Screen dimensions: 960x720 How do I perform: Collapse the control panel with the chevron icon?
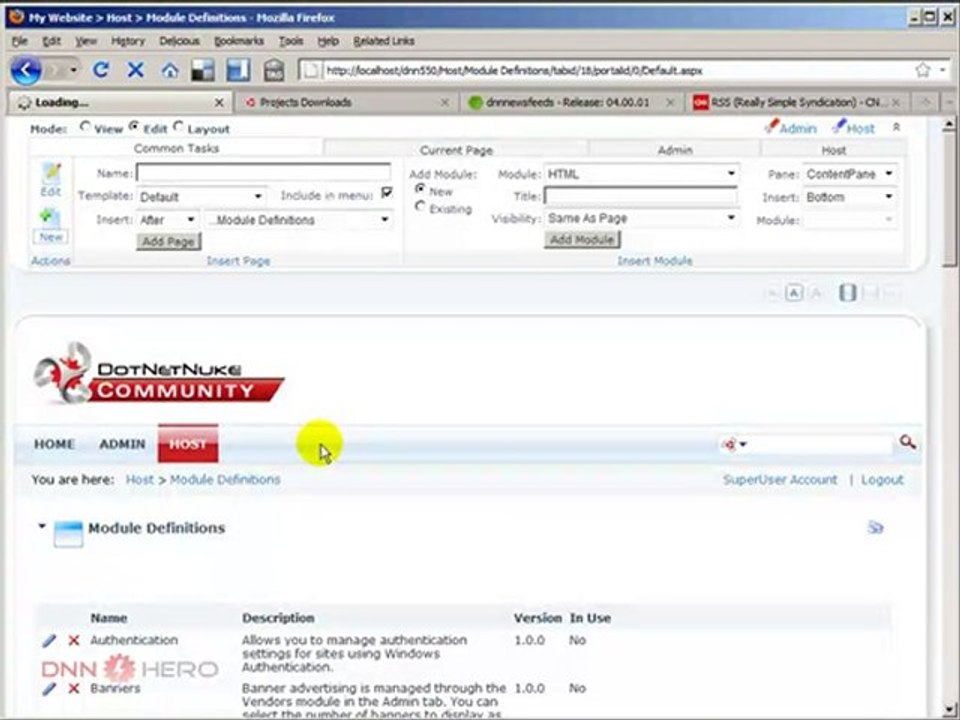pyautogui.click(x=896, y=127)
